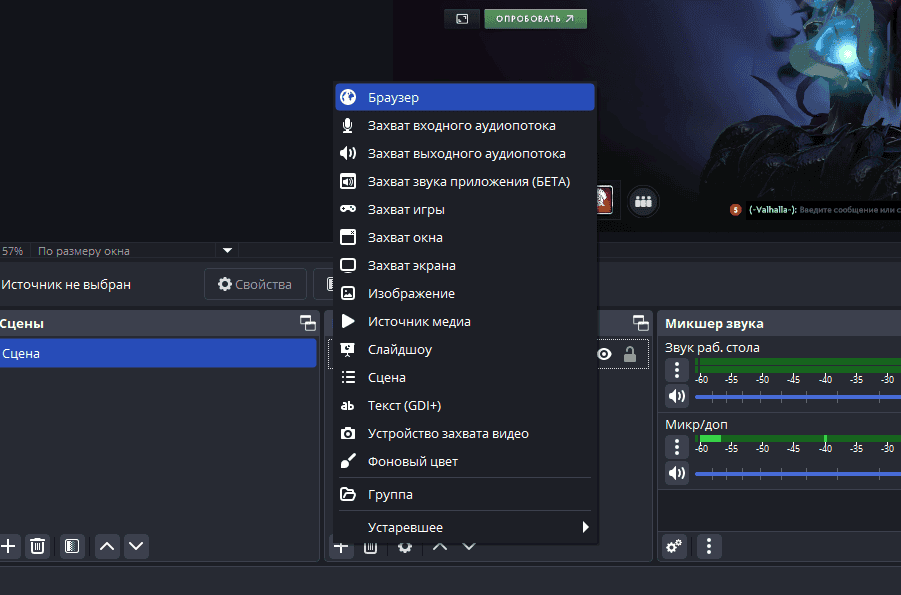Click the Свойства button
Screen dimensions: 901x595
(254, 284)
